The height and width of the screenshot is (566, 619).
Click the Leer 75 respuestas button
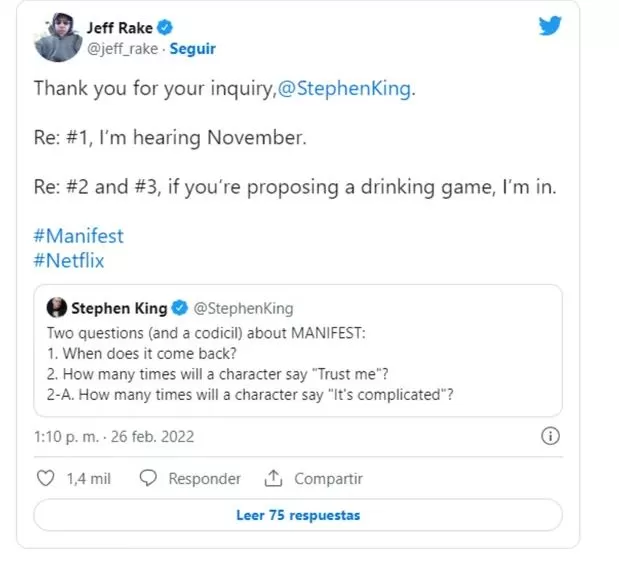[x=298, y=516]
